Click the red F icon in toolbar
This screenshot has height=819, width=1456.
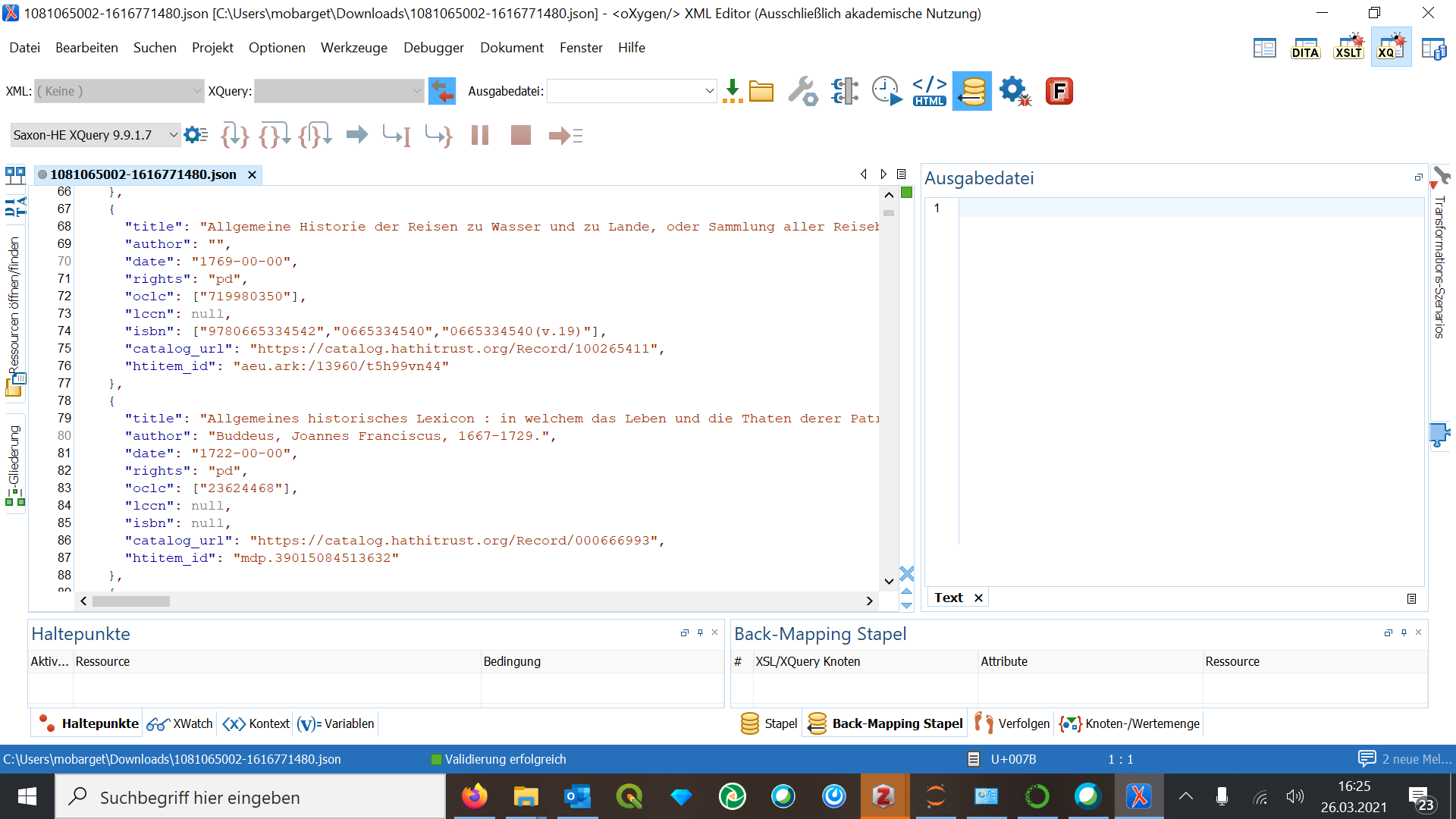(x=1059, y=91)
